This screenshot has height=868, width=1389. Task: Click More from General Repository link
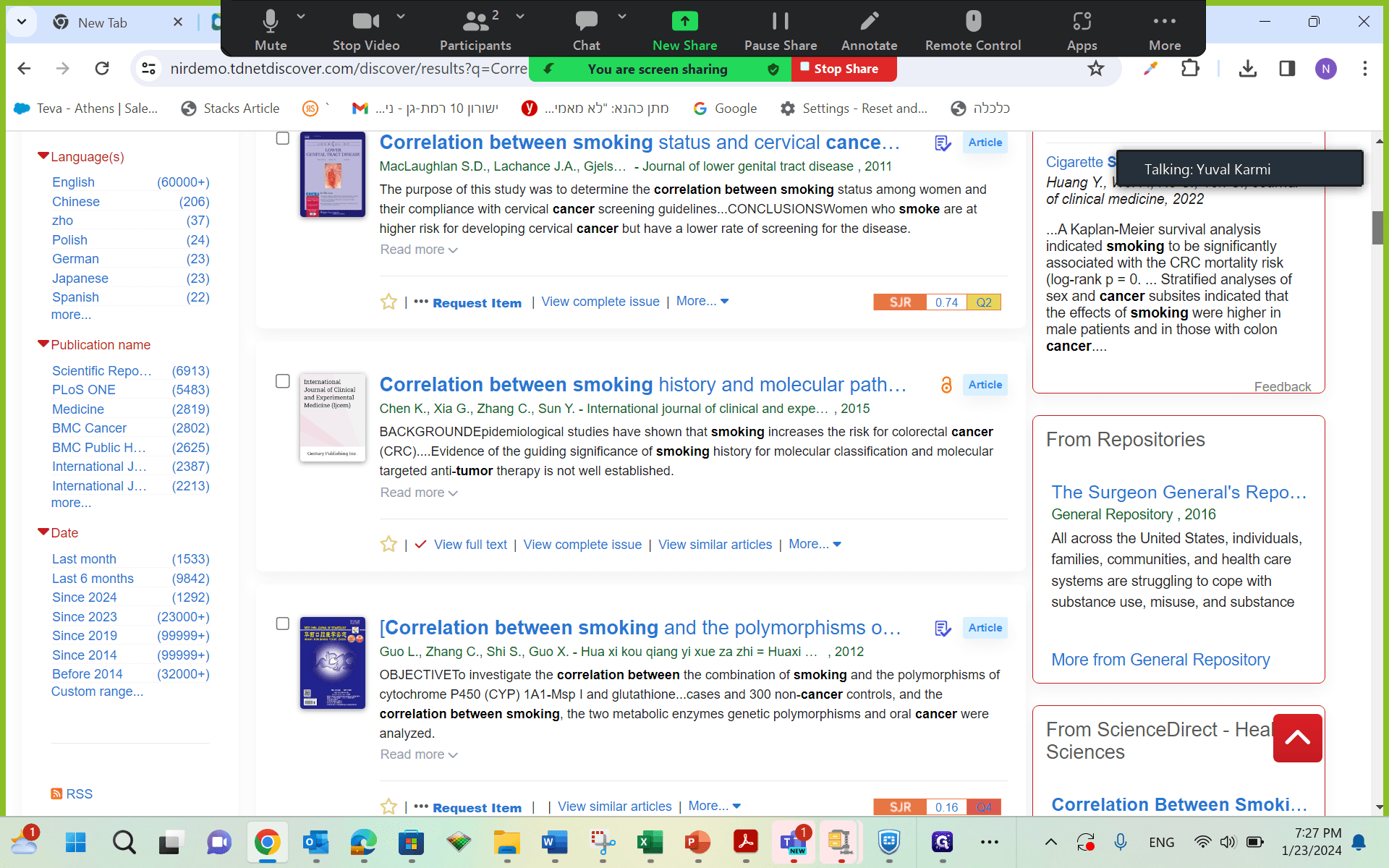click(1160, 660)
